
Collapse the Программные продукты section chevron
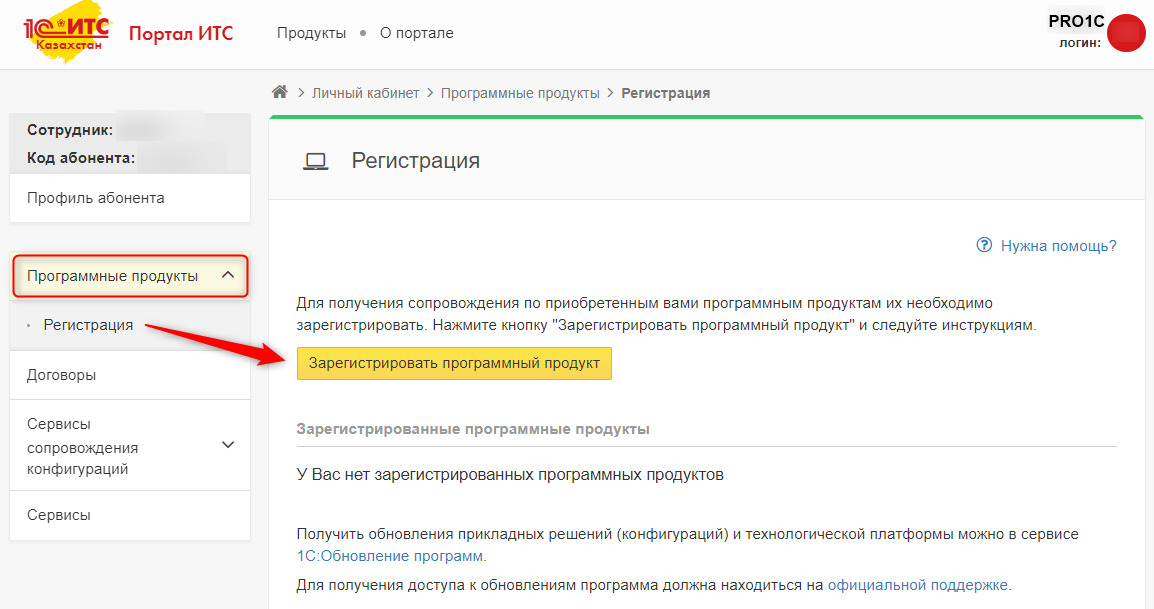coord(228,275)
